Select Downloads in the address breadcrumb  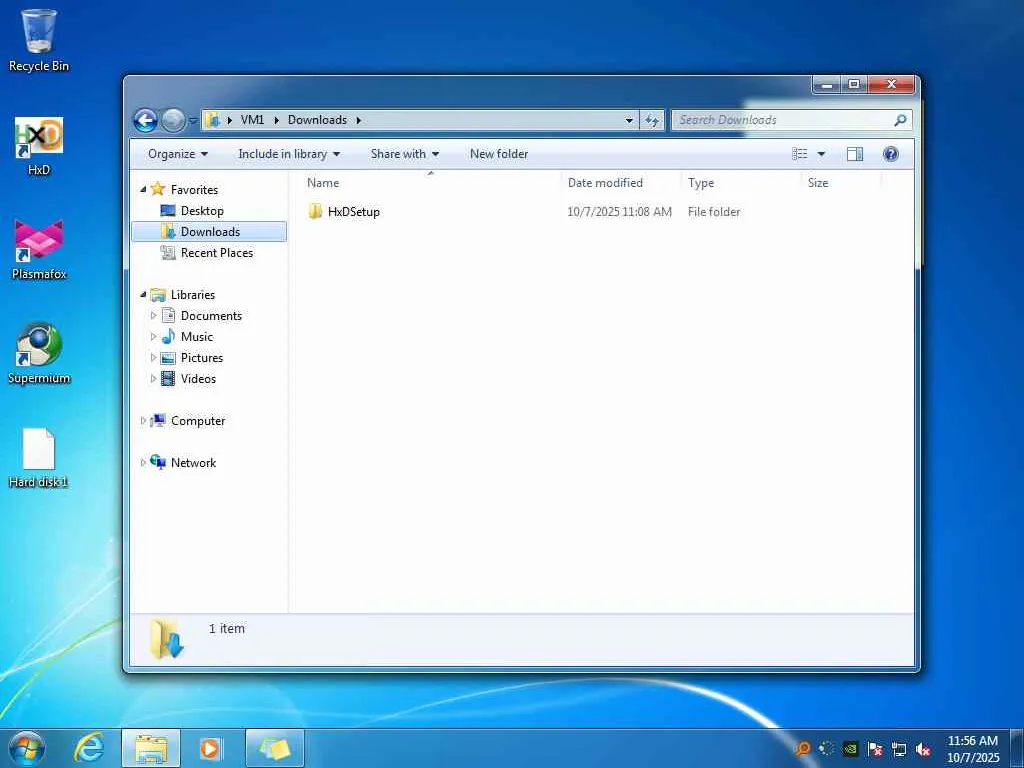pos(317,120)
